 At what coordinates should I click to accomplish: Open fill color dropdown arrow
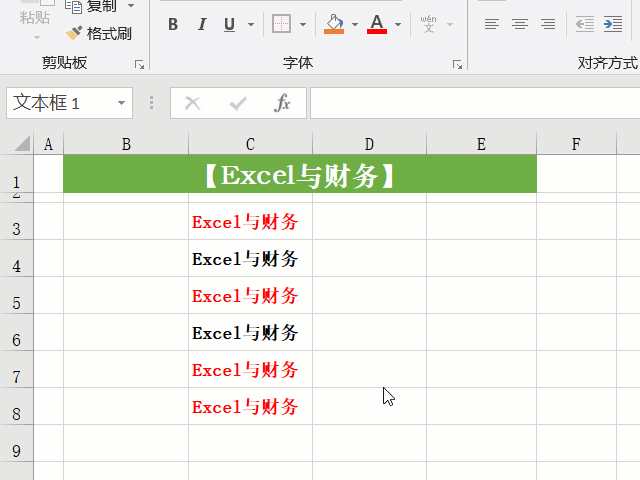click(x=355, y=24)
